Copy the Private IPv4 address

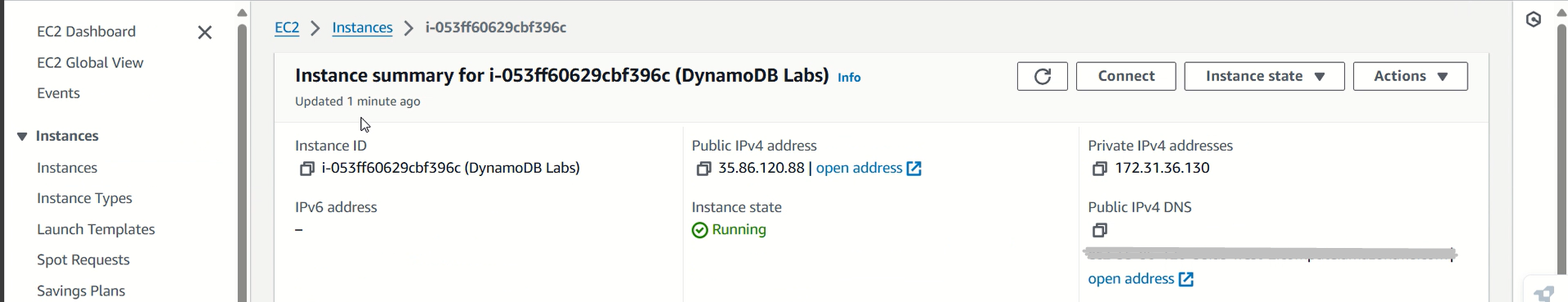(x=1100, y=169)
